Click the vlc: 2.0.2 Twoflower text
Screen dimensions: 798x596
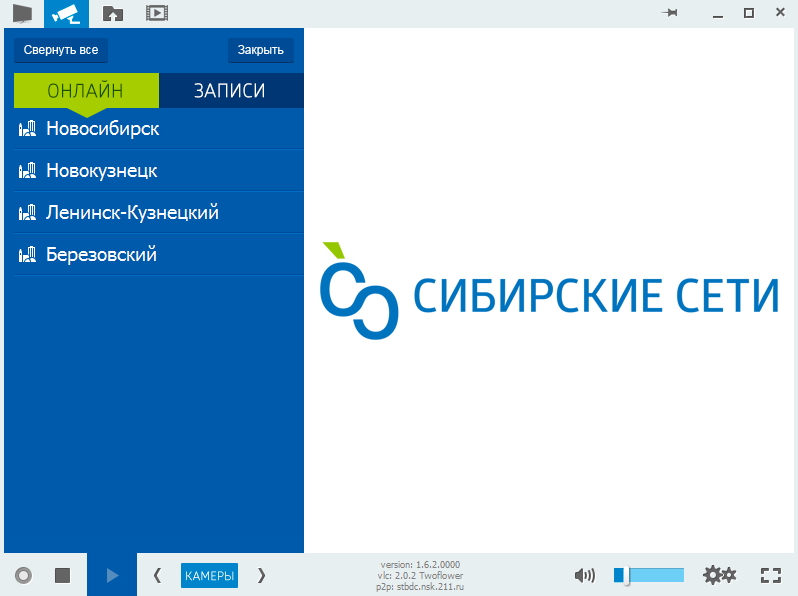[x=420, y=576]
